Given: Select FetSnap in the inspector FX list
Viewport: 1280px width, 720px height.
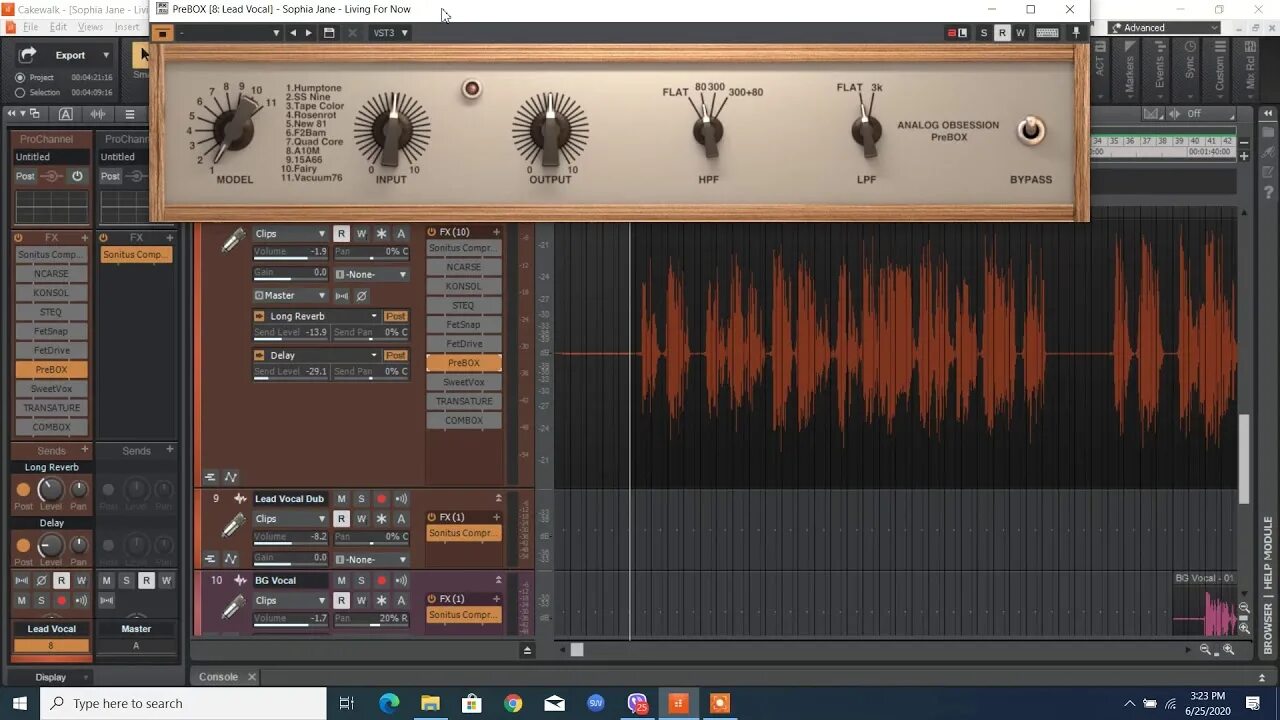Looking at the screenshot, I should 51,331.
